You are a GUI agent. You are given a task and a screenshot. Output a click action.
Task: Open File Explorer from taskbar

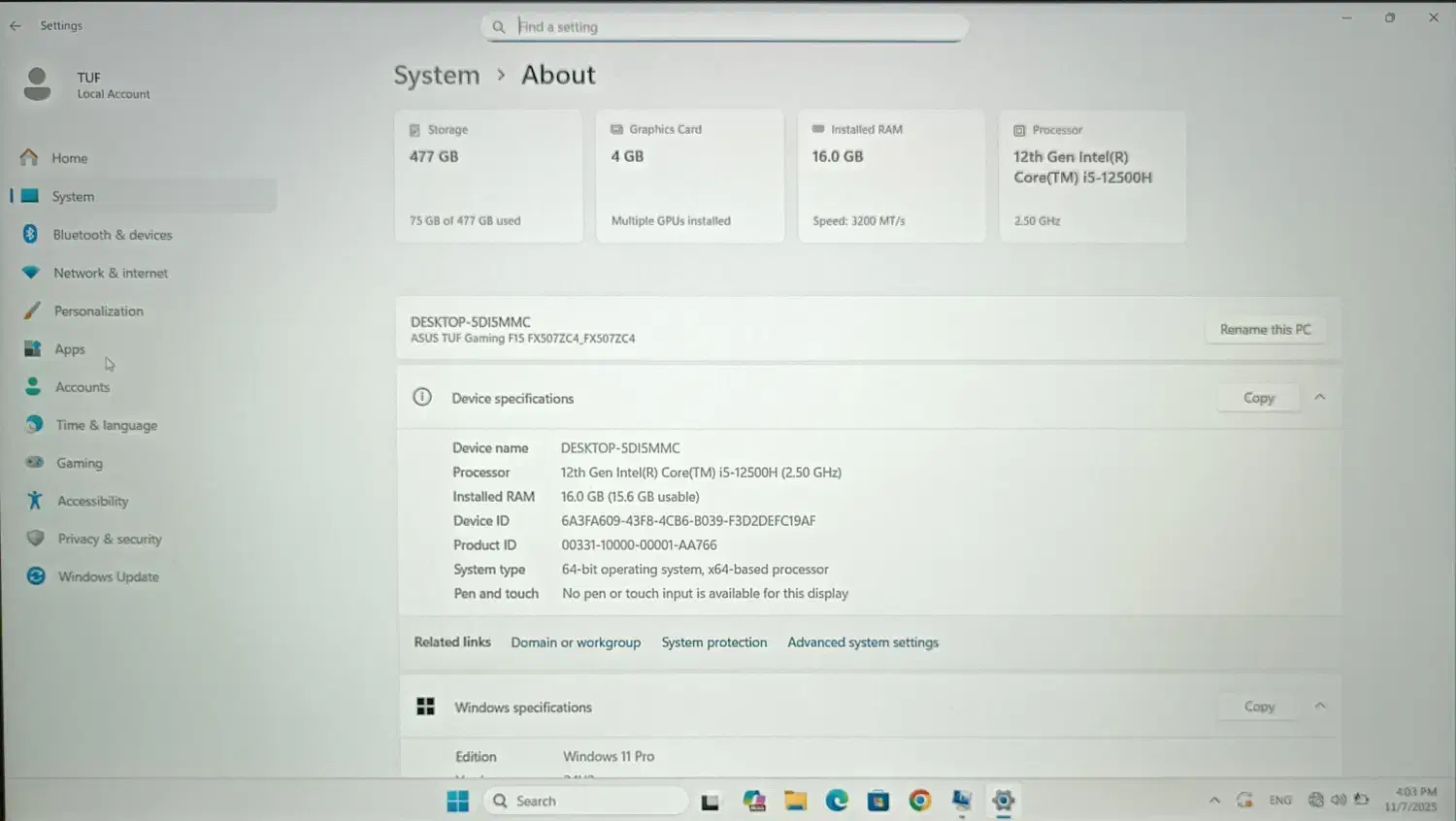pos(796,801)
